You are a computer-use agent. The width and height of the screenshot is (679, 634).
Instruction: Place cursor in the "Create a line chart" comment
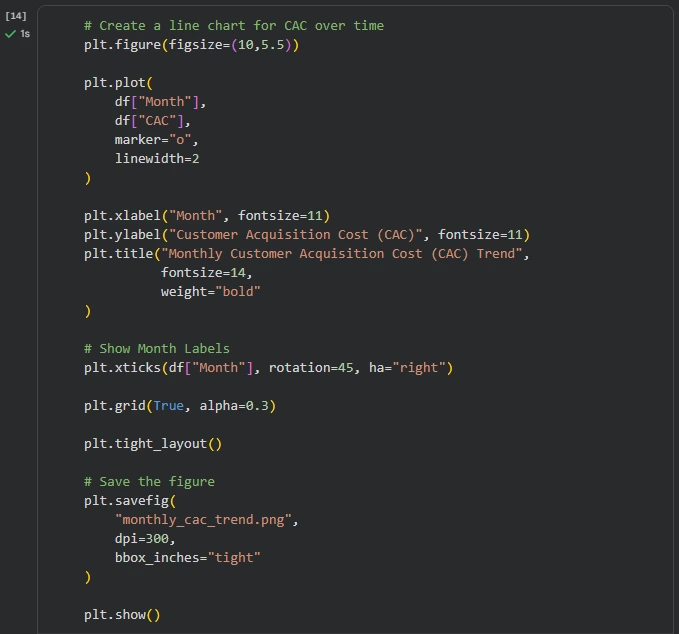234,26
